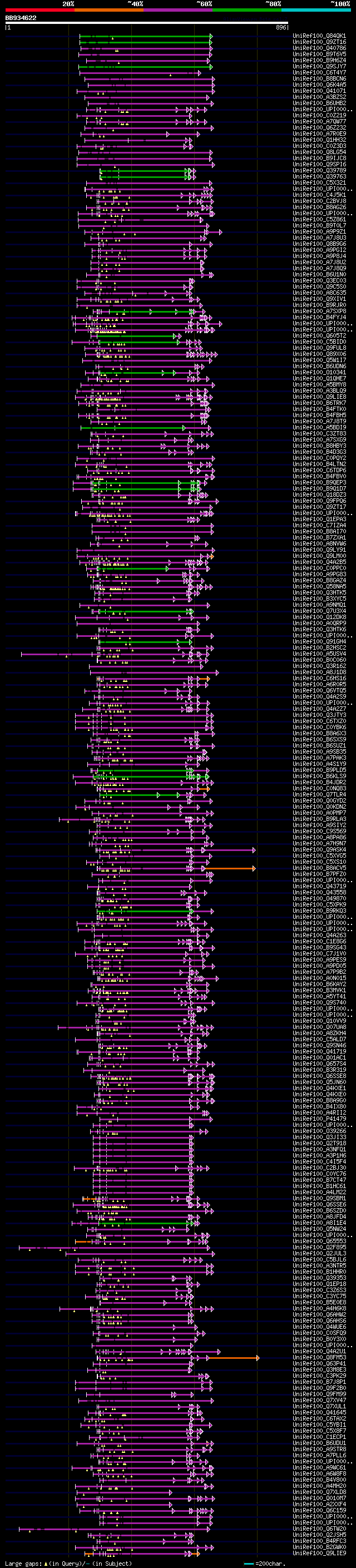The image size is (356, 1568).
Task: Select the UniRef100_Q3R162 label
Action: tap(319, 666)
